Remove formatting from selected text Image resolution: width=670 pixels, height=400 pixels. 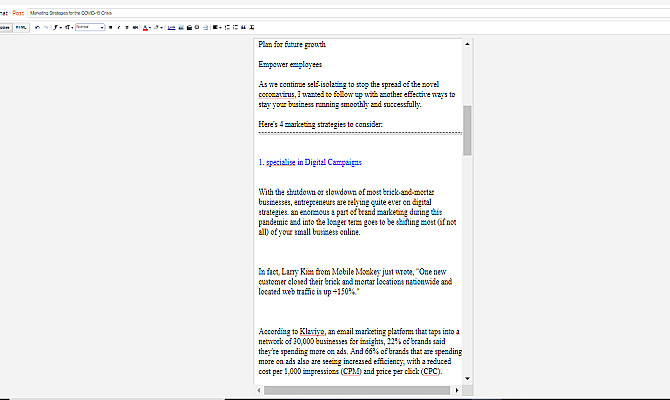click(252, 27)
